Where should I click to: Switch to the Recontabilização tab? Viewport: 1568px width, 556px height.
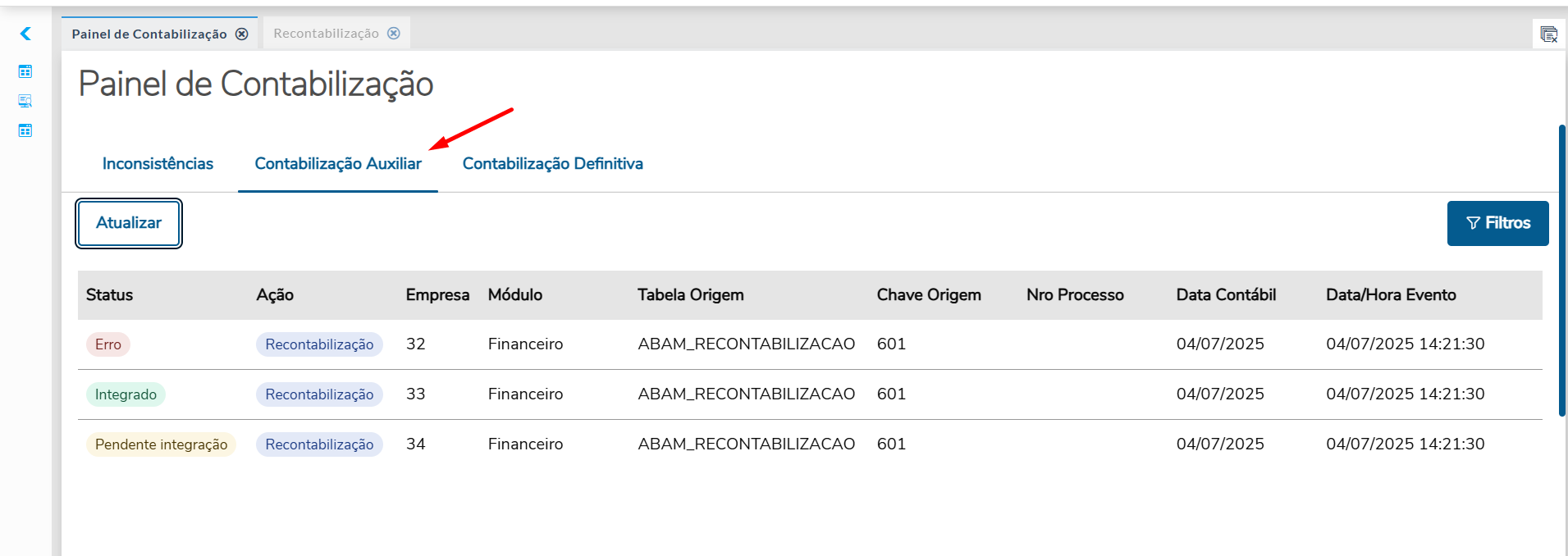tap(326, 34)
